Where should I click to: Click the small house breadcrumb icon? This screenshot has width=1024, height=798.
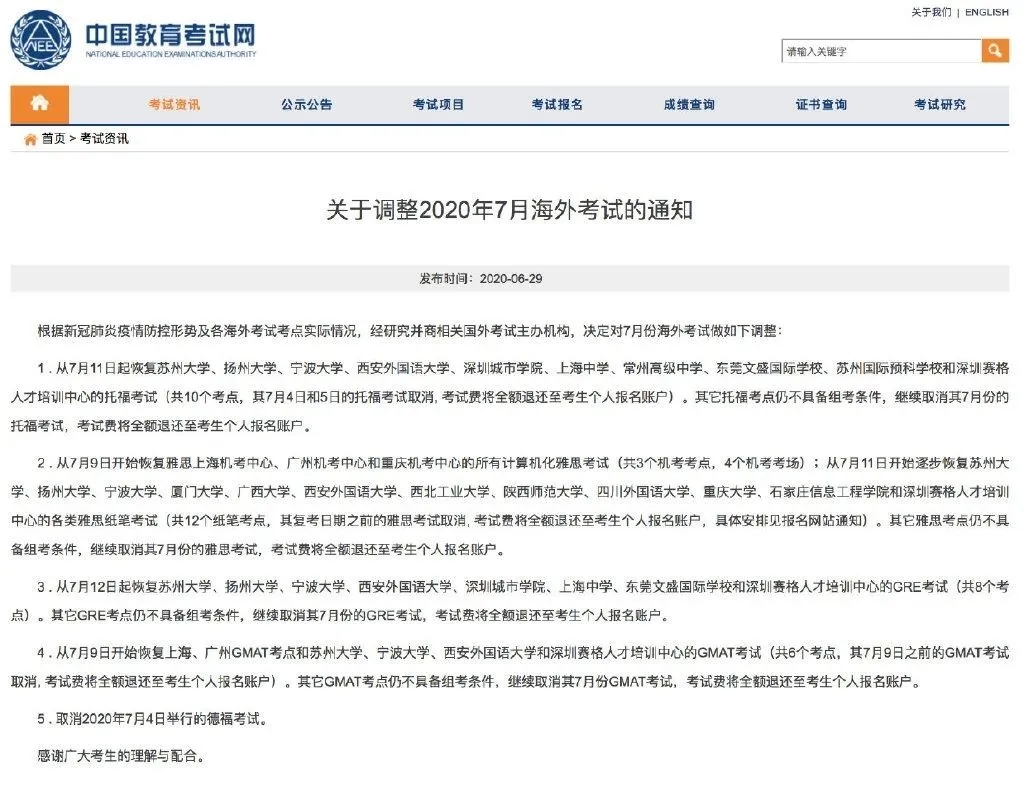(x=30, y=139)
